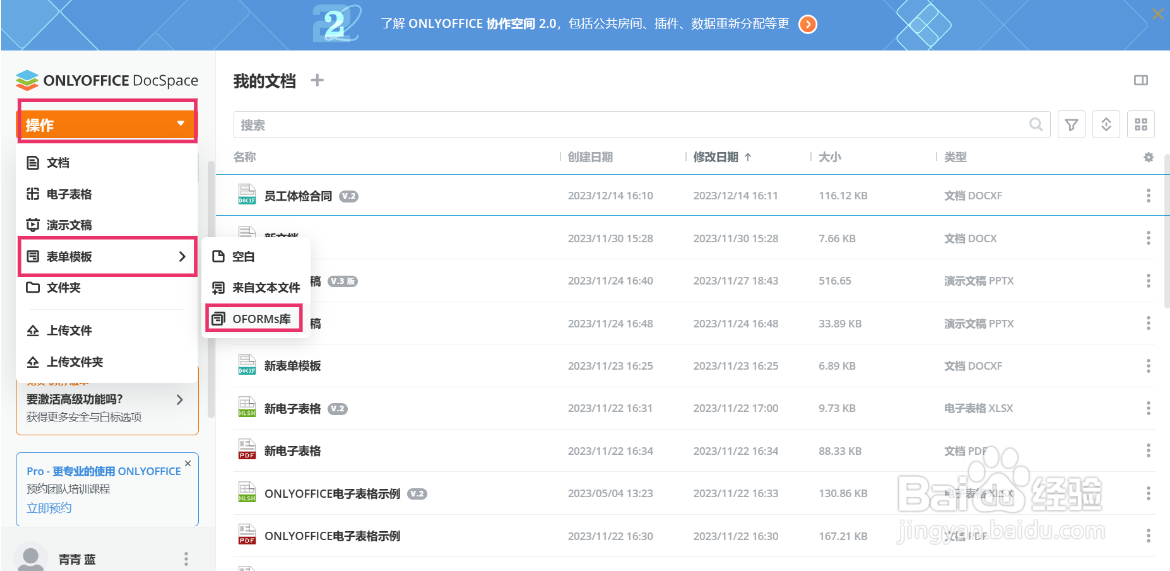Expand the 表单模板 submenu arrow
This screenshot has width=1170, height=571.
(x=182, y=257)
